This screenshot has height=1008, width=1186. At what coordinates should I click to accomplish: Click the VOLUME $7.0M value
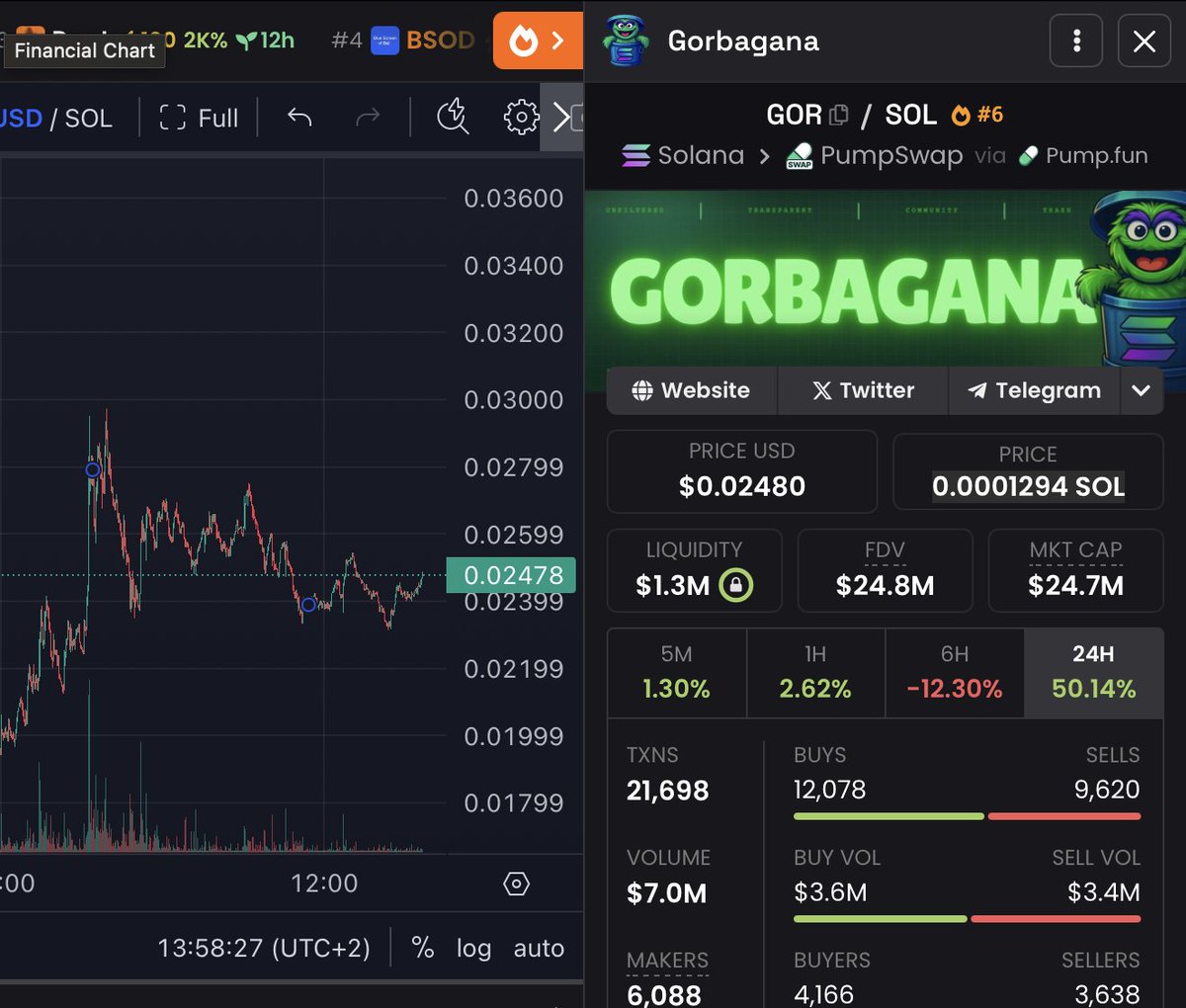[666, 893]
